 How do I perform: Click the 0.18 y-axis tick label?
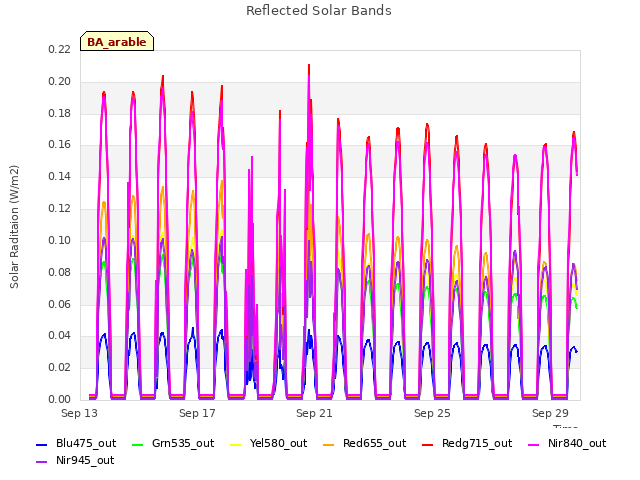(60, 113)
